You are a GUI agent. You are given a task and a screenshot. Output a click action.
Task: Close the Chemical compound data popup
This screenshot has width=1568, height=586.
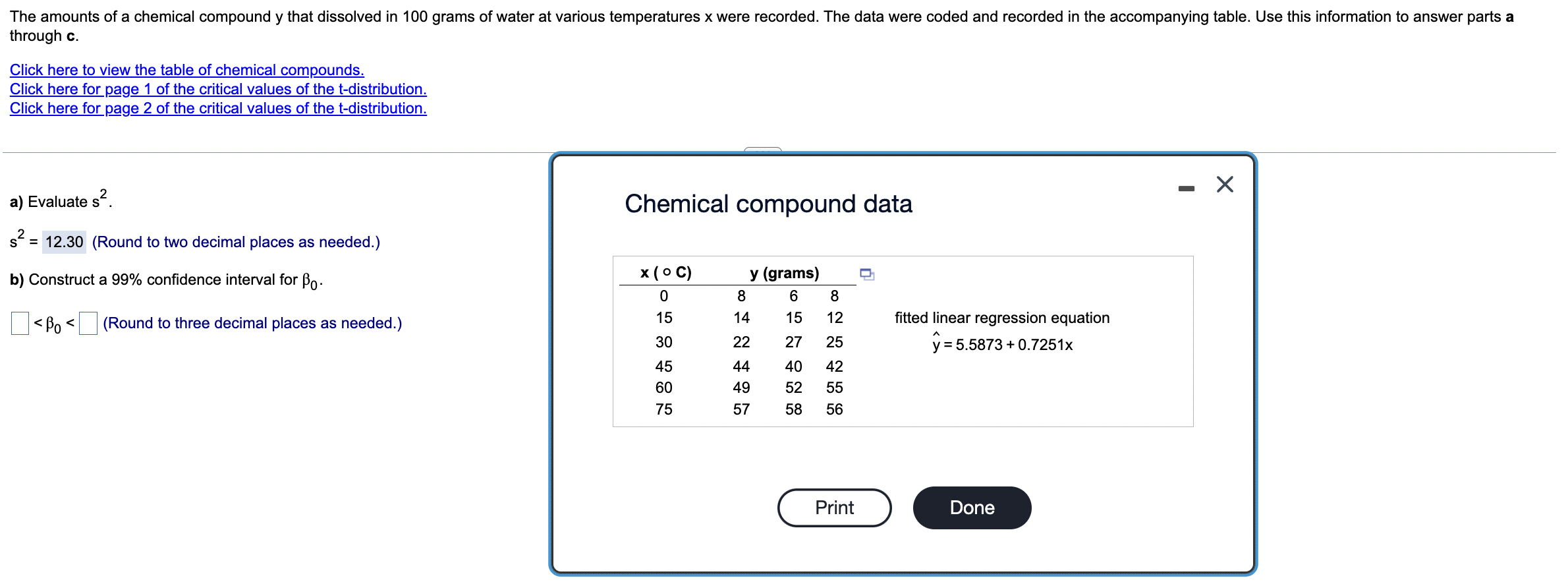click(x=1224, y=185)
